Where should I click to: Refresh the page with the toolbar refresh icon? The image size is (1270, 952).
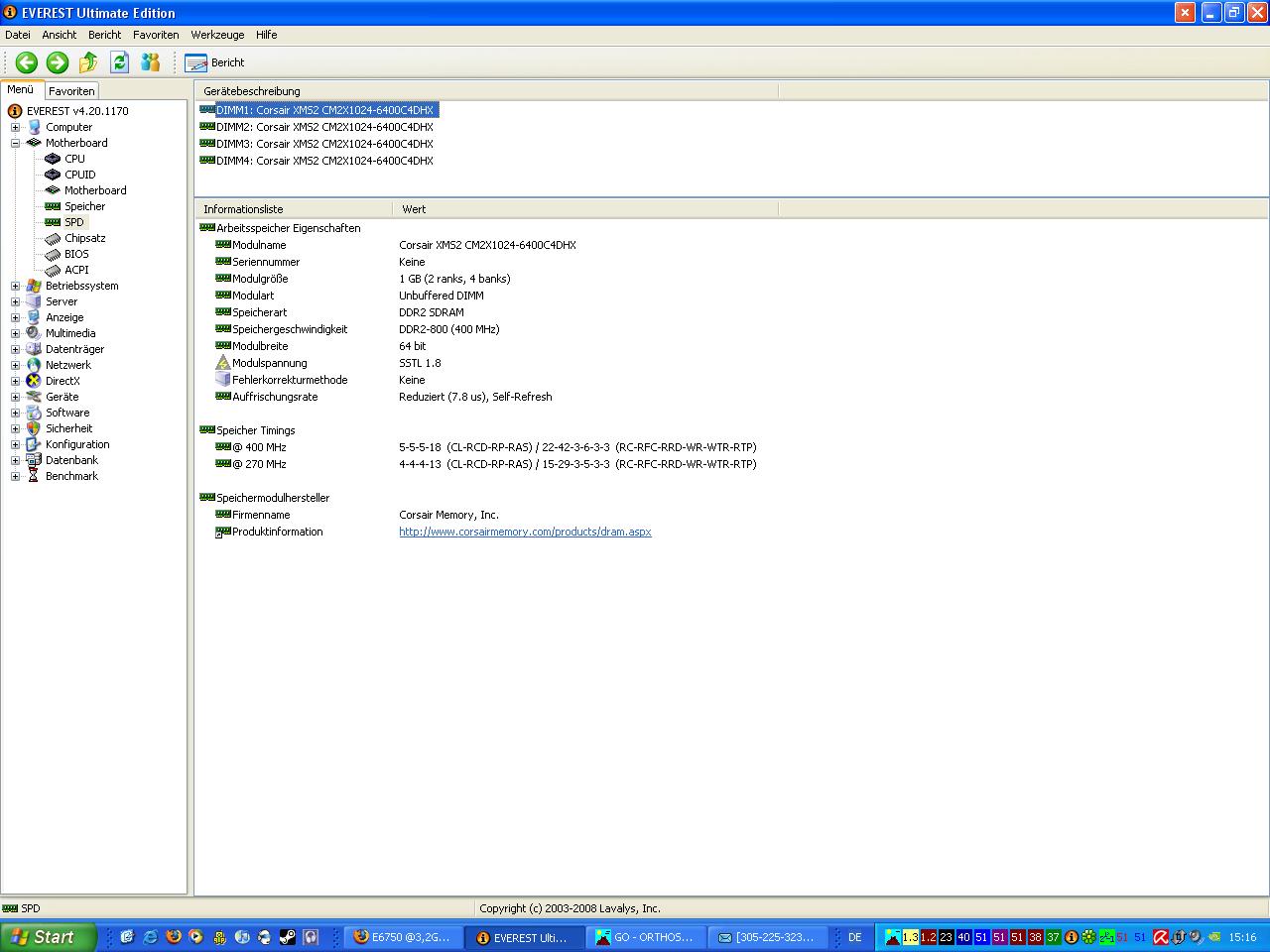(120, 62)
